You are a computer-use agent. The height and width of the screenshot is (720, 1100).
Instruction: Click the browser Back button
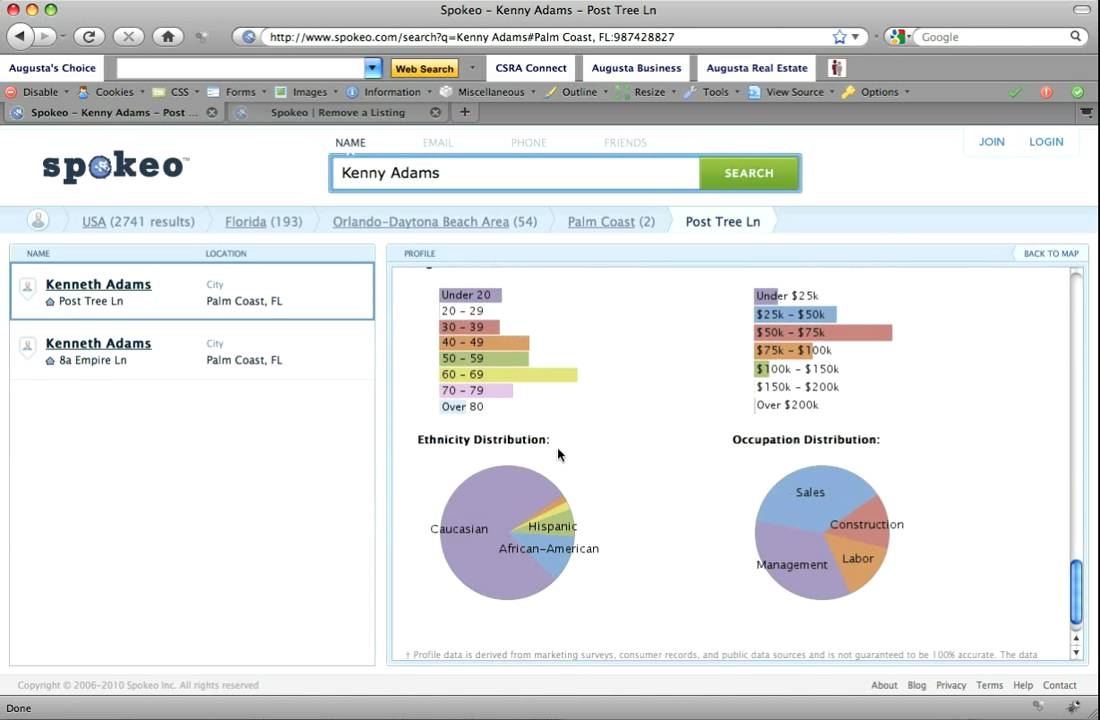click(x=20, y=37)
